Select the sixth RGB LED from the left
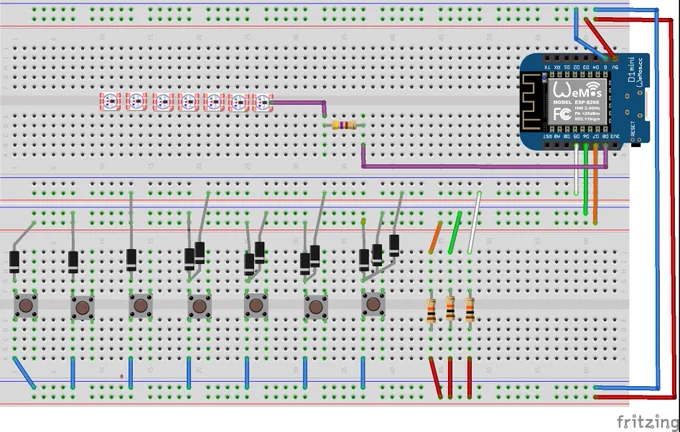Image resolution: width=680 pixels, height=432 pixels. coord(239,103)
